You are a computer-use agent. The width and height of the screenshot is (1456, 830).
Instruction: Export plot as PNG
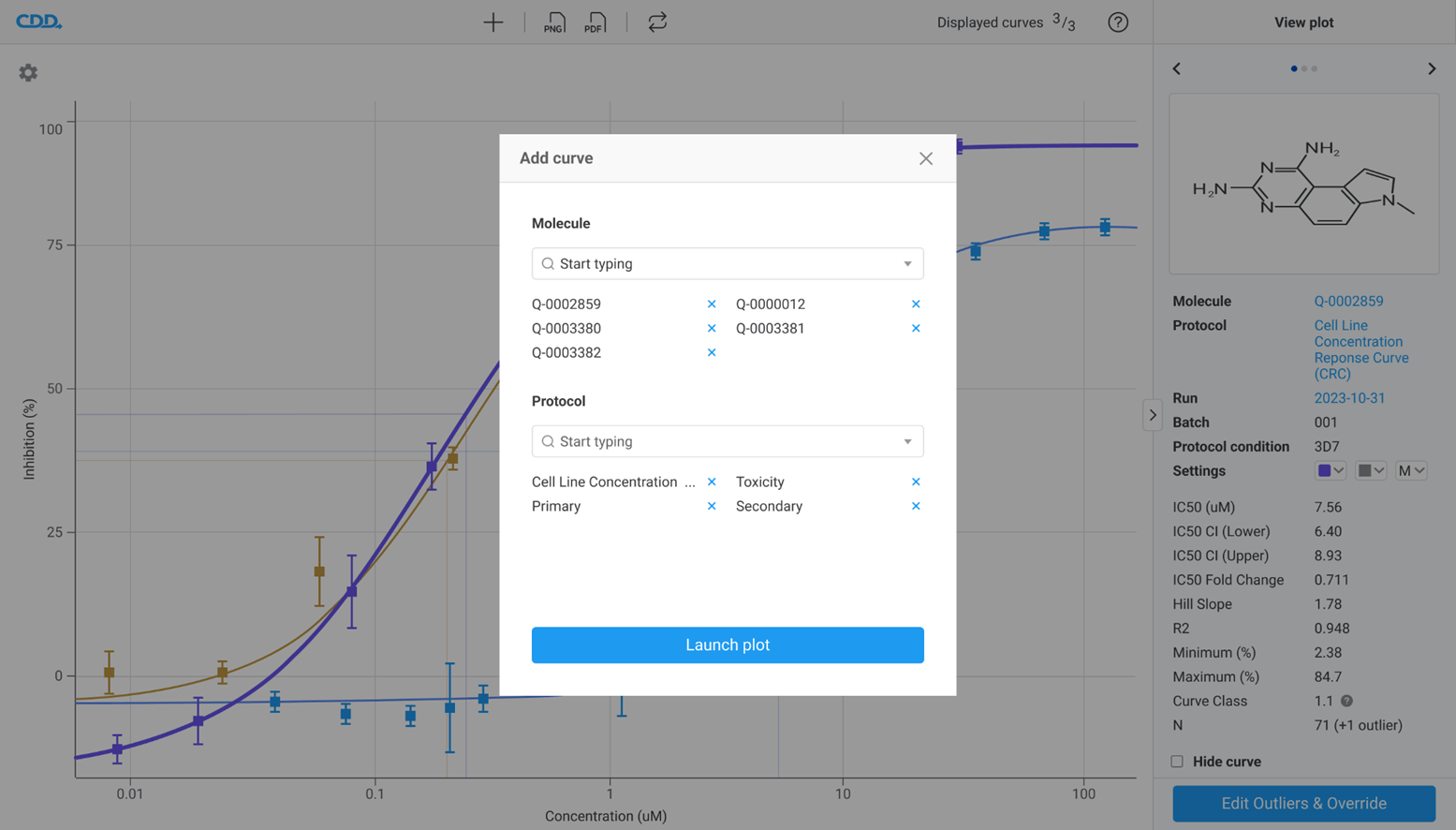coord(554,22)
